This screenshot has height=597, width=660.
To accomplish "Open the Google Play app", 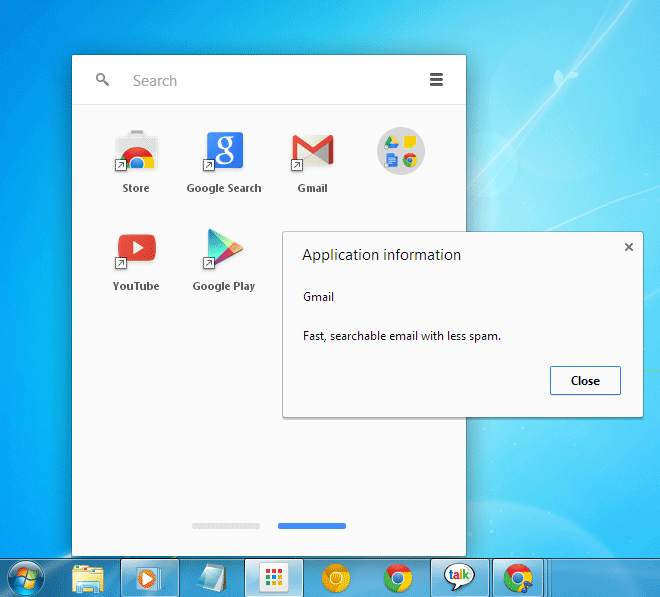I will pyautogui.click(x=224, y=248).
